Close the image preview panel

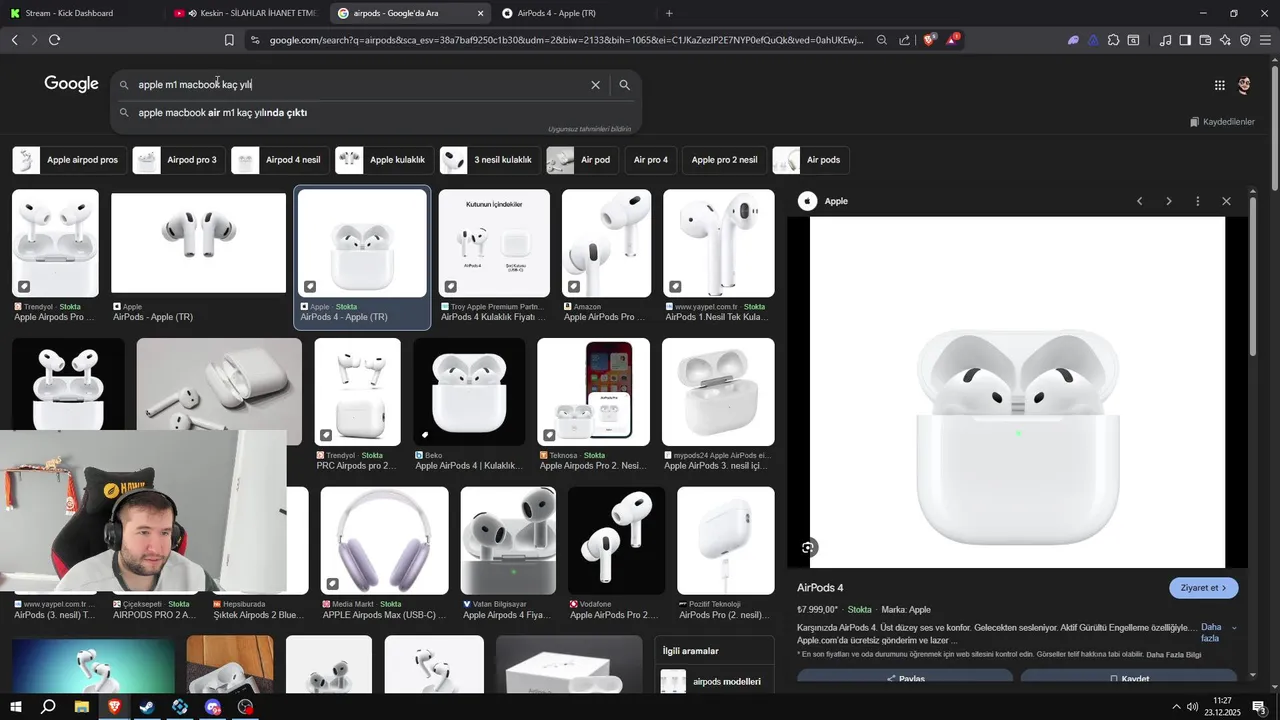(x=1226, y=201)
